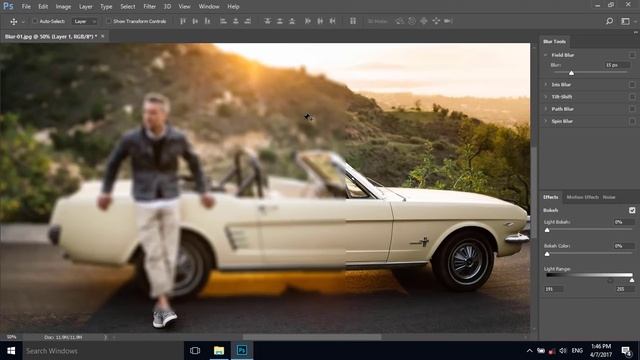
Task: Click the Distribute left edges icon
Action: tap(308, 21)
